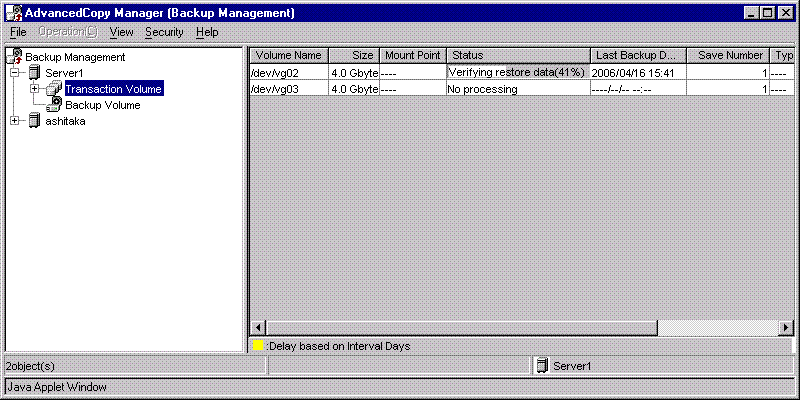Click the Transaction Volume stacked disks icon
Screen dimensions: 800x400
coord(54,89)
